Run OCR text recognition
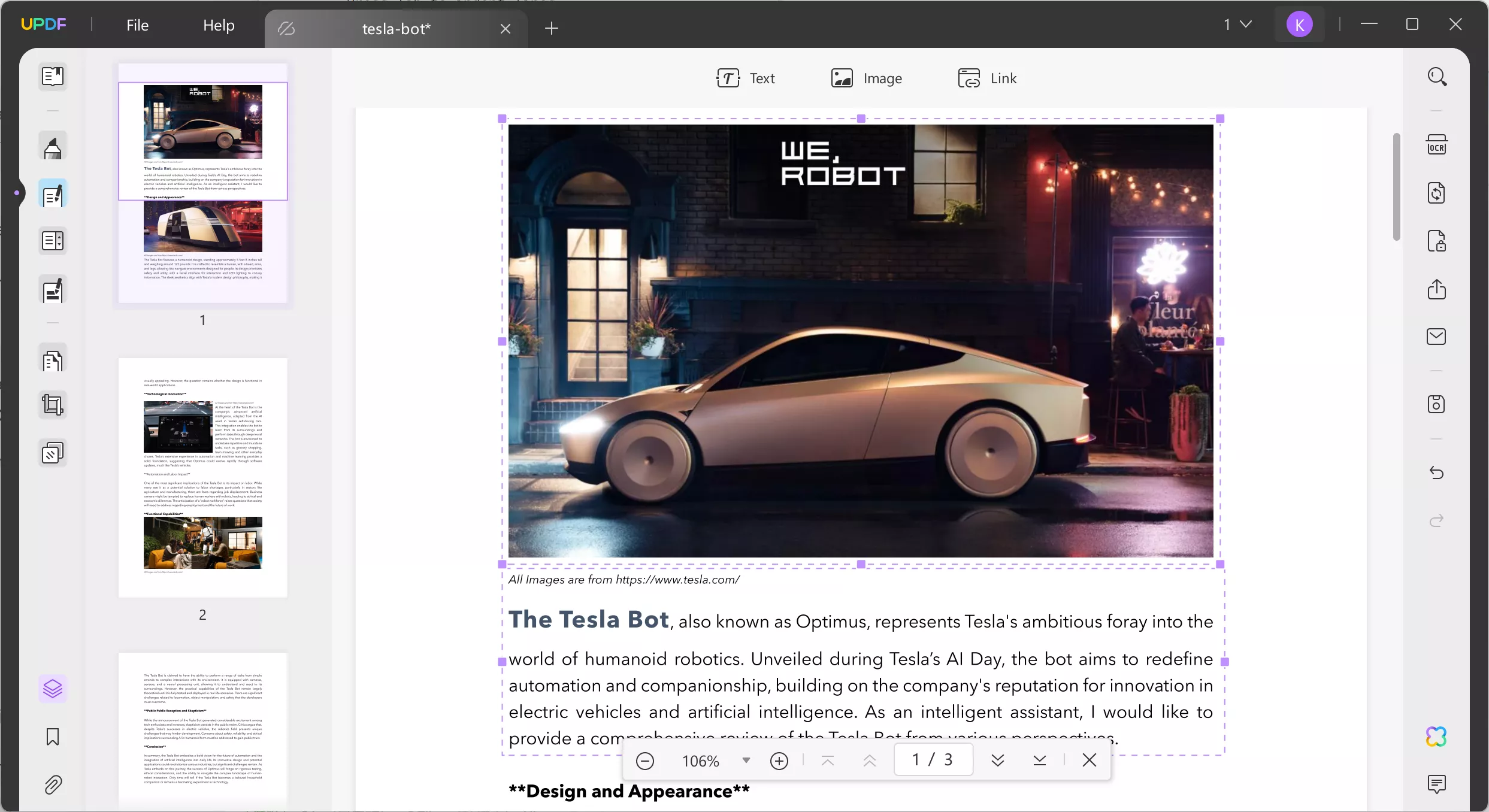The image size is (1489, 812). (1436, 146)
